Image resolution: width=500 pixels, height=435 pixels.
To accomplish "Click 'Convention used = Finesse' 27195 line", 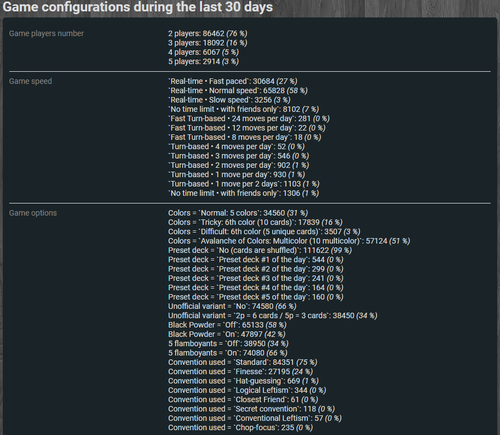I will (x=240, y=371).
